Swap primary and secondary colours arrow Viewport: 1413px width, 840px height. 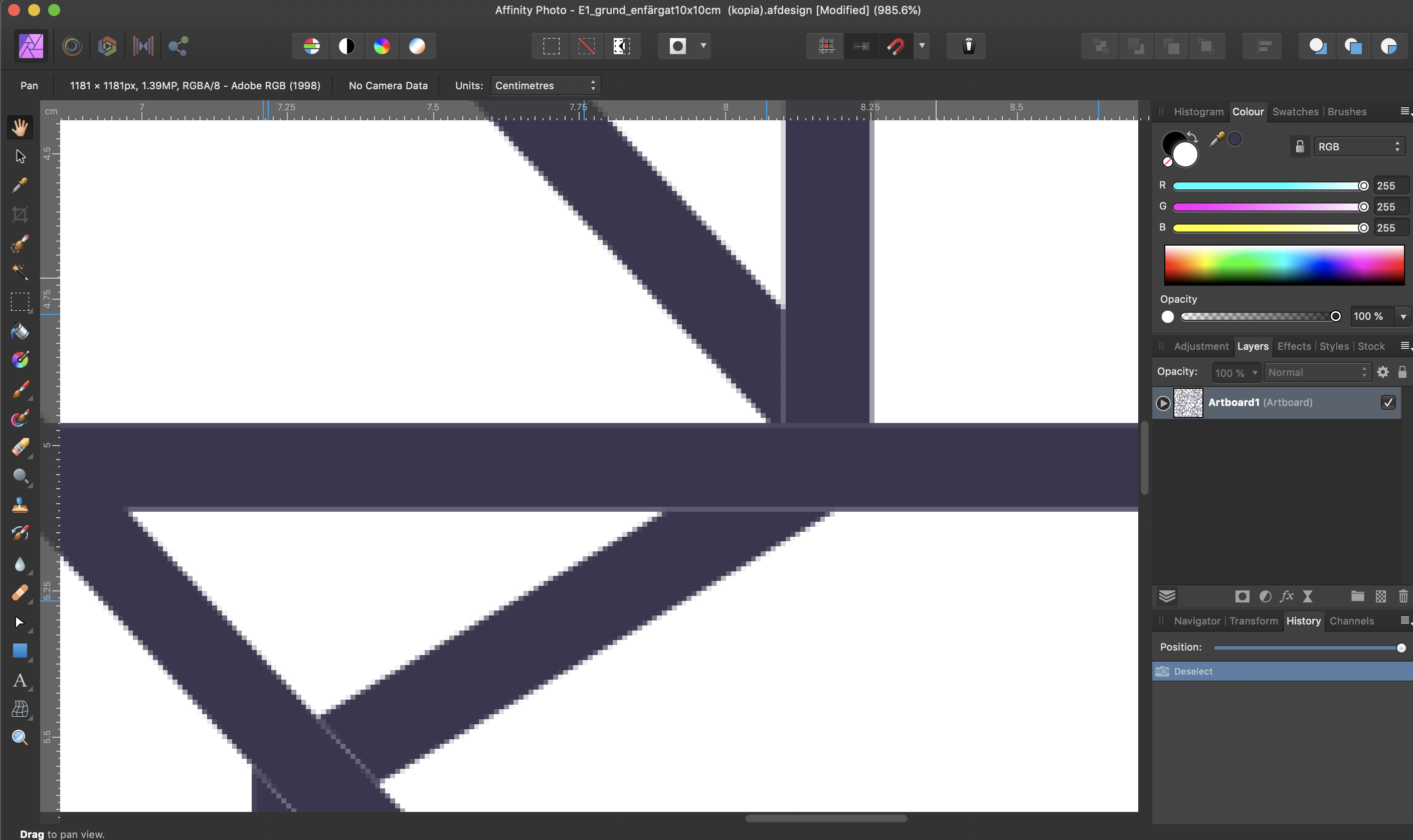[x=1192, y=136]
